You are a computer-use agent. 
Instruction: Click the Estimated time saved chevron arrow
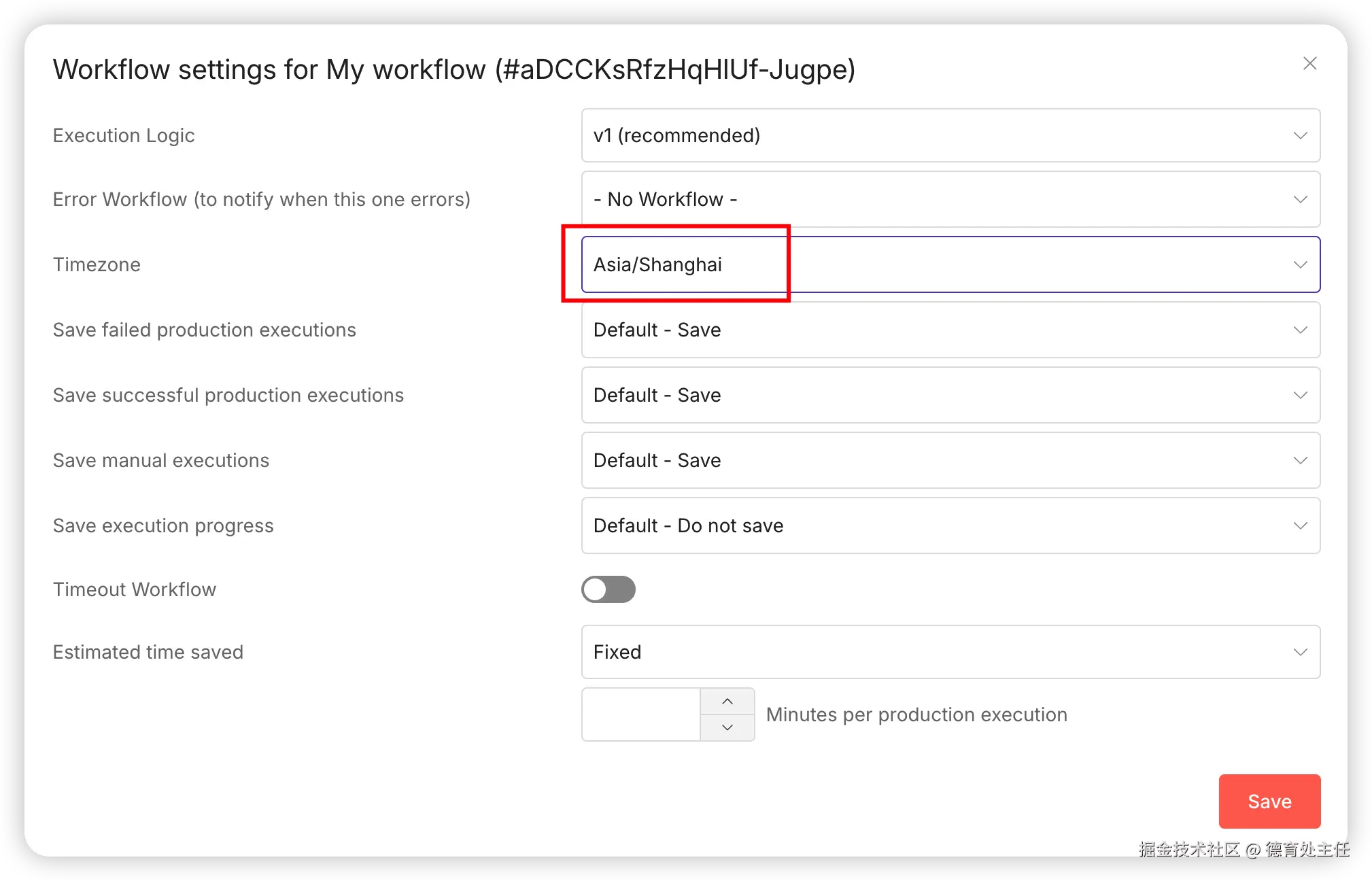coord(1300,652)
